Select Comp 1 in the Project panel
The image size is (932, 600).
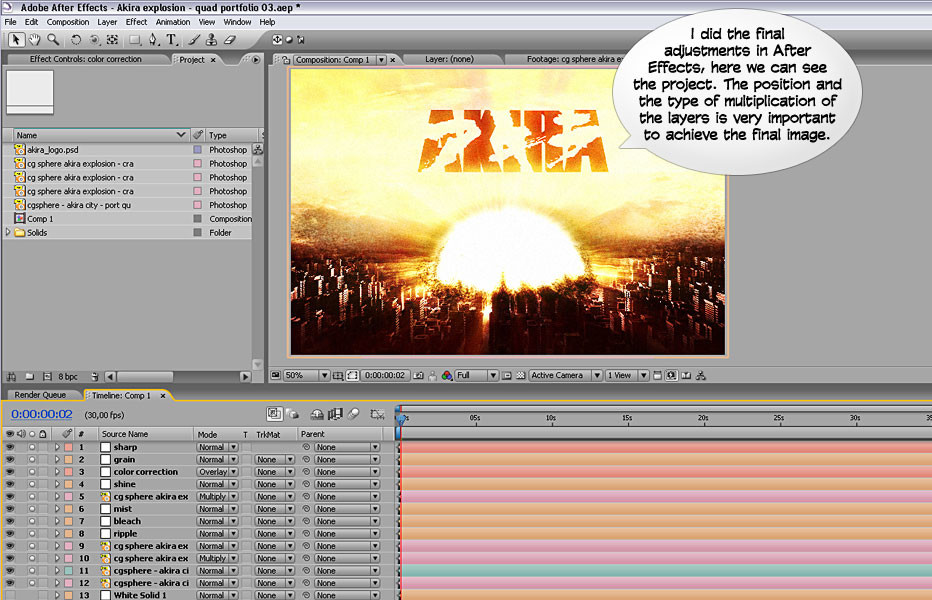coord(40,219)
